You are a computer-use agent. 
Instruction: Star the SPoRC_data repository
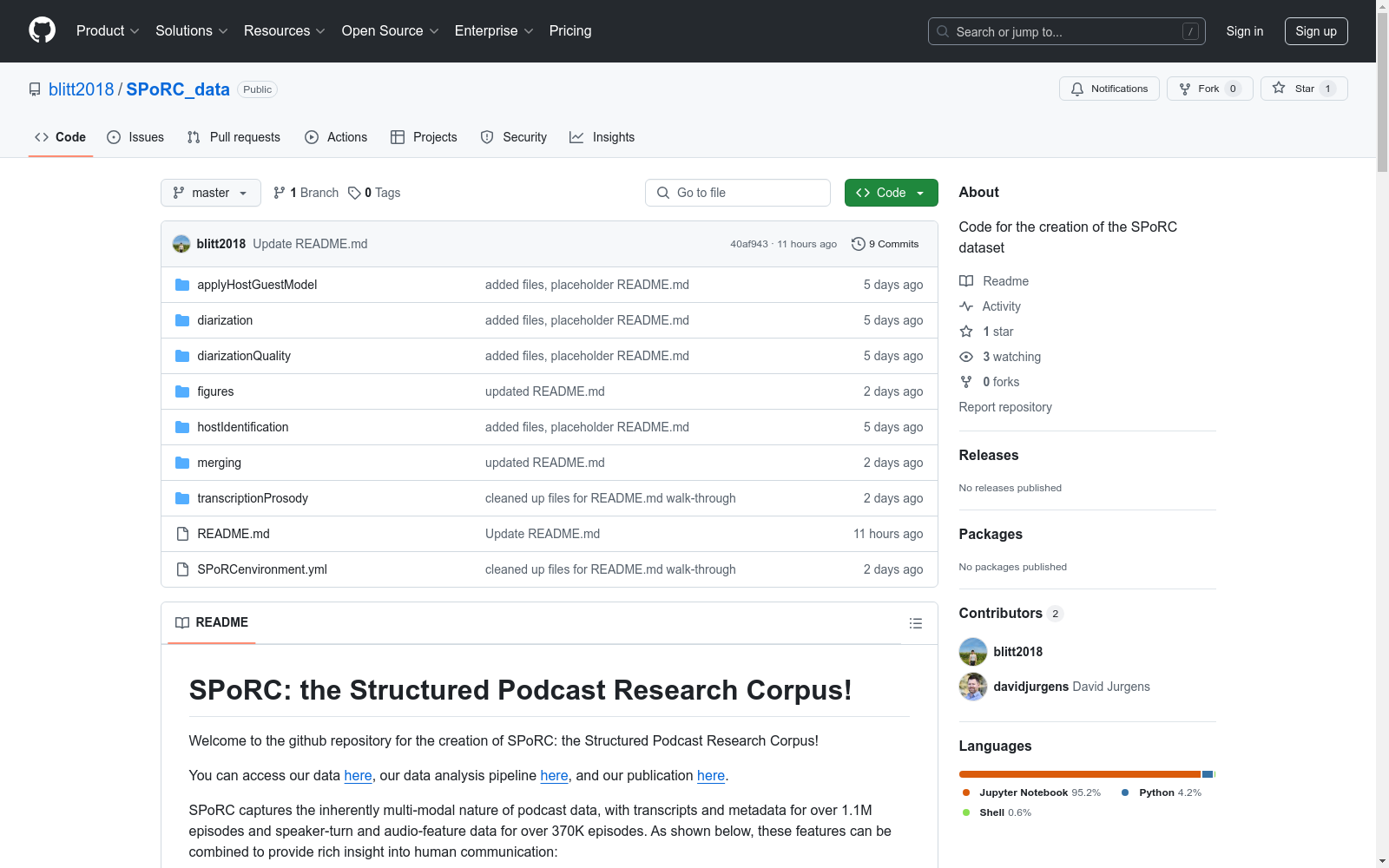coord(1304,89)
